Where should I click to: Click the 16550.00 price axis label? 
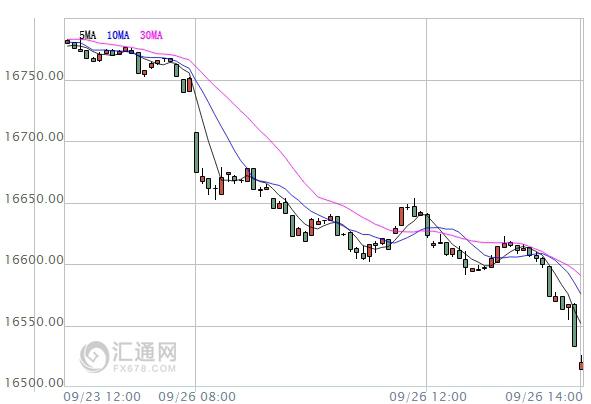tap(34, 321)
